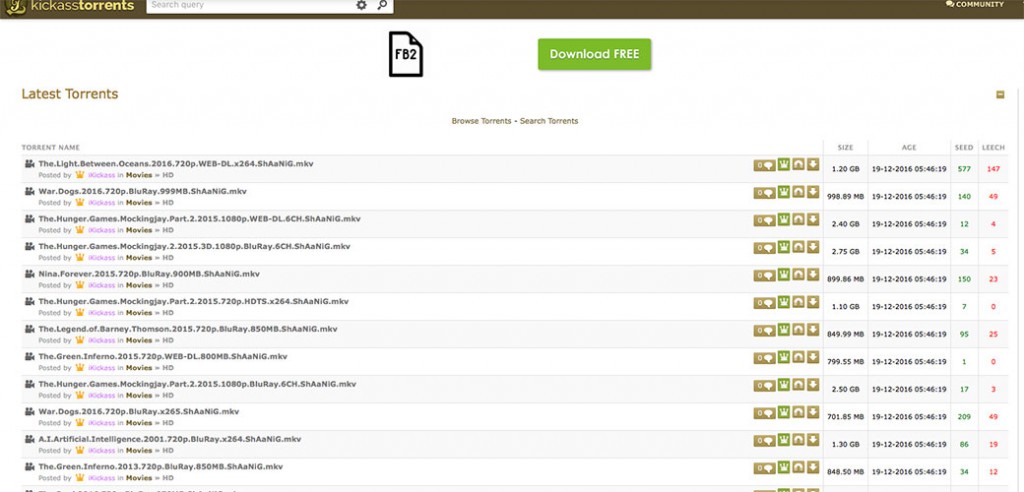Download The.Green.Inferno.2013 850MB via arrow icon
The image size is (1024, 492).
pyautogui.click(x=812, y=467)
